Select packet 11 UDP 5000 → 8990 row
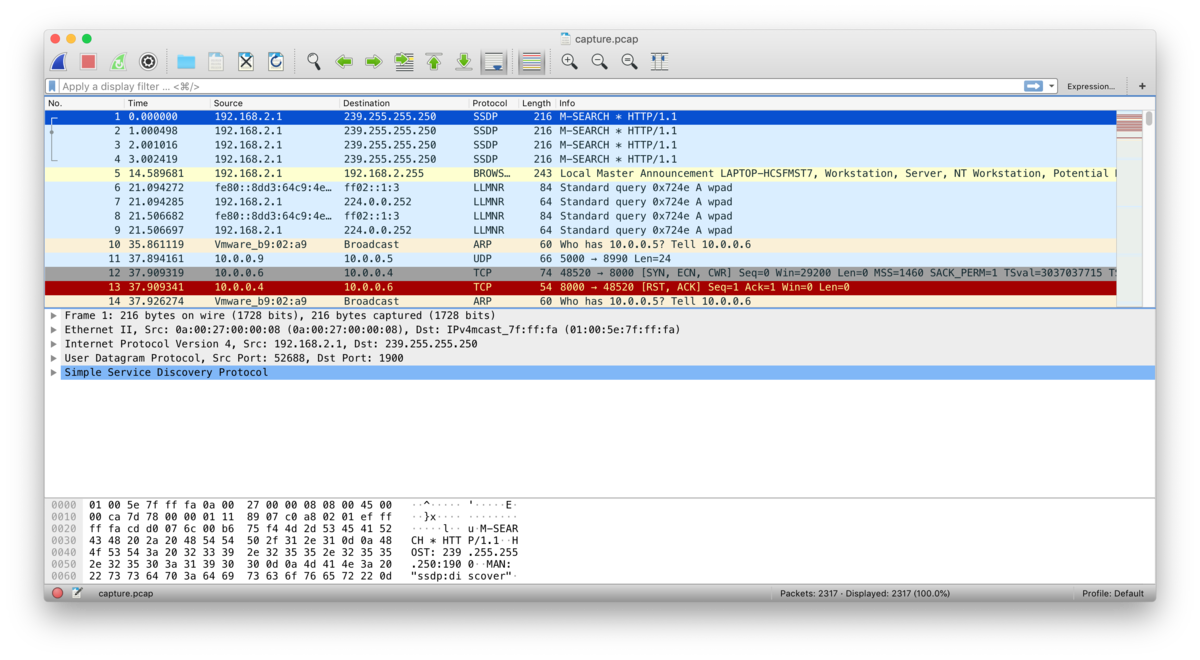 click(x=580, y=258)
